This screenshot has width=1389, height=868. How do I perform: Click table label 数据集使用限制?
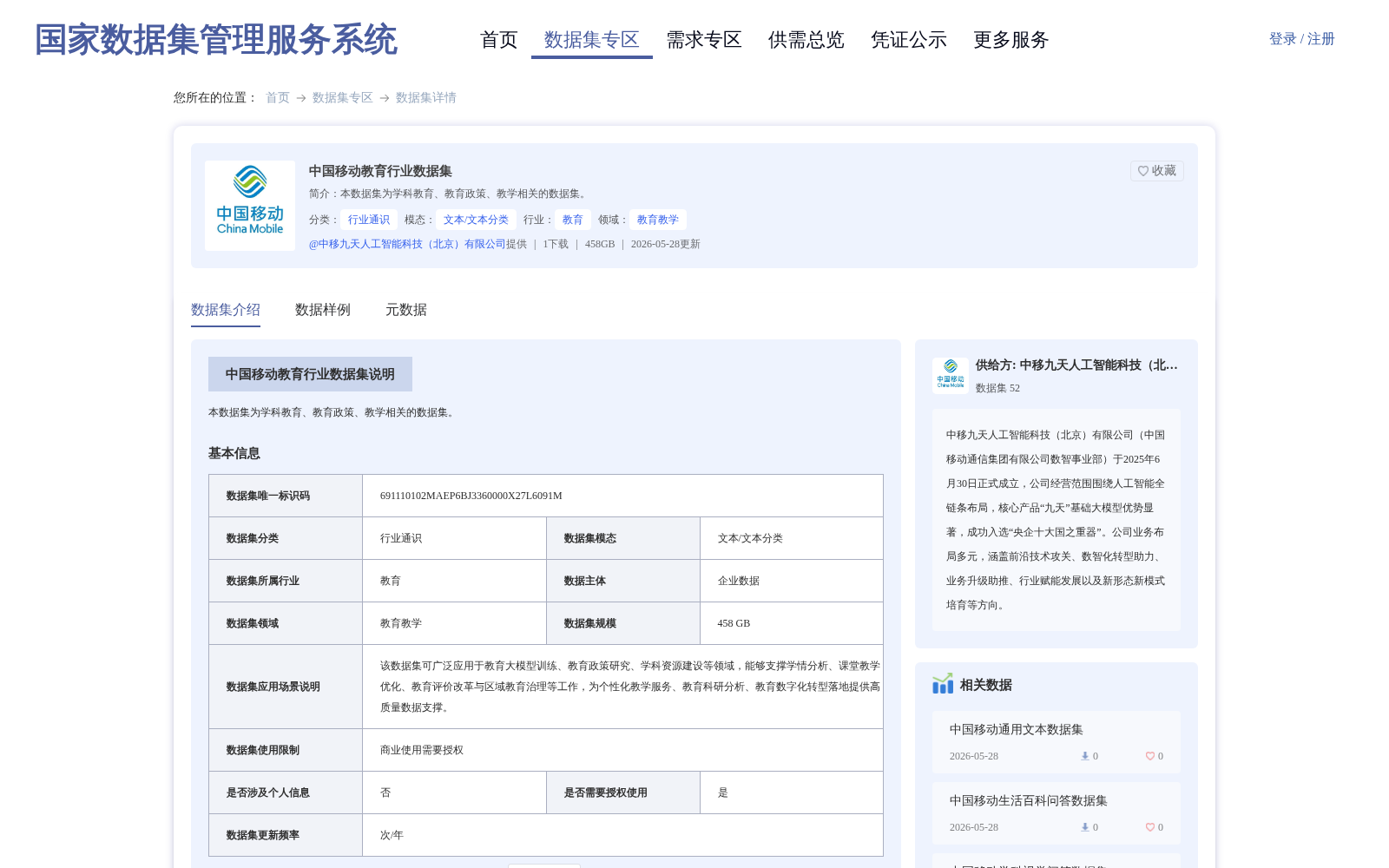point(263,750)
